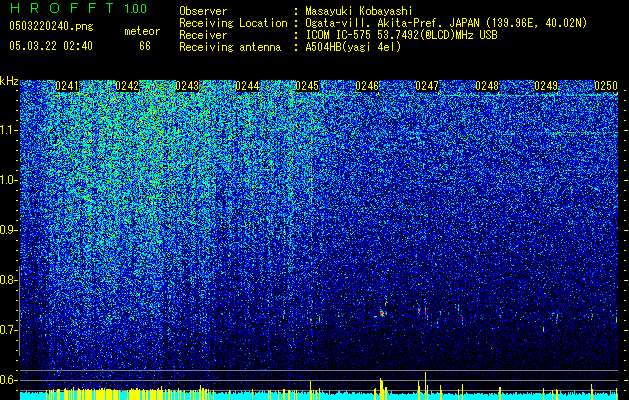Click the date stamp 05.03.22 02:40
The height and width of the screenshot is (400, 629).
pos(51,46)
